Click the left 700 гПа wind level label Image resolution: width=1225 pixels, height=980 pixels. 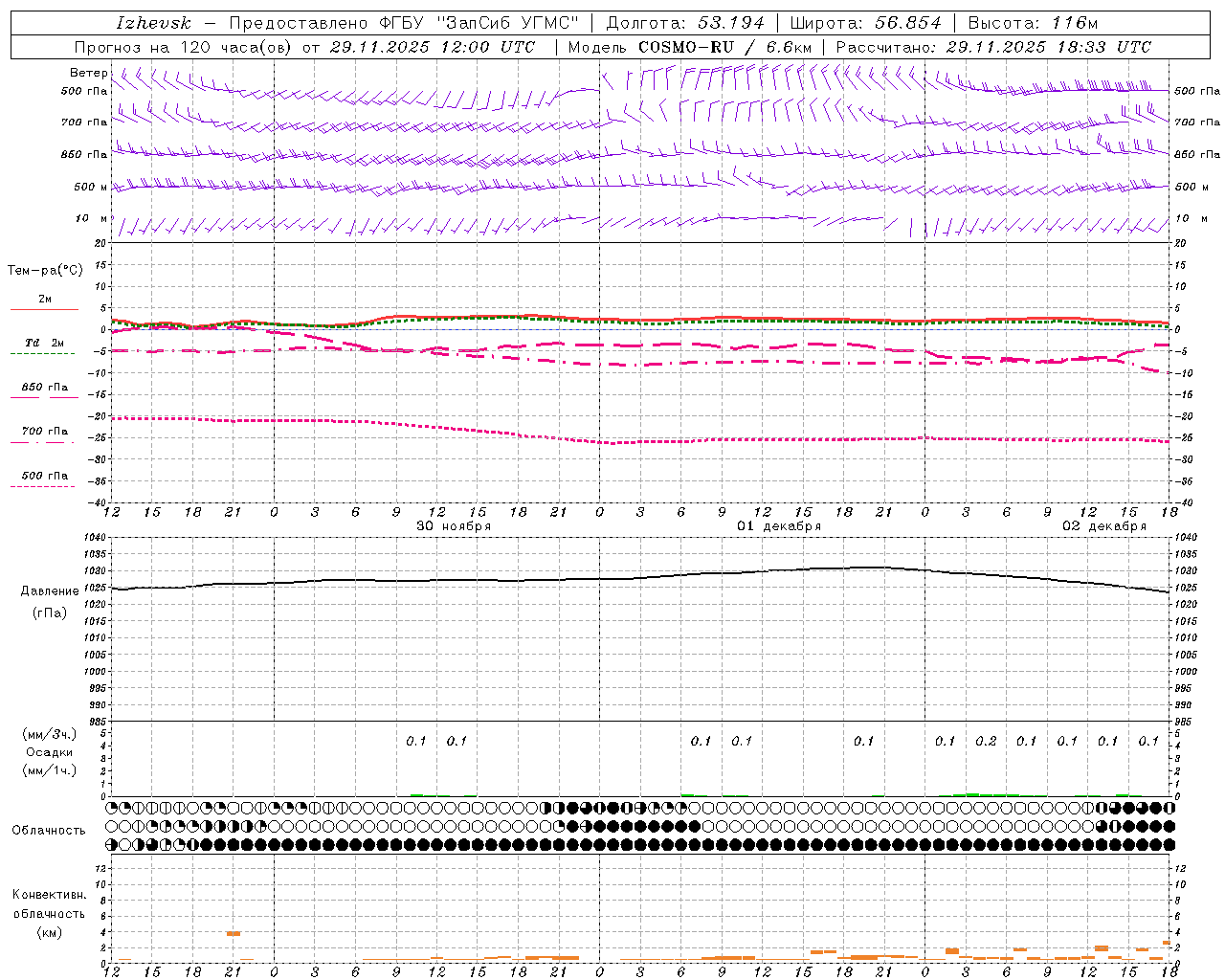click(83, 122)
